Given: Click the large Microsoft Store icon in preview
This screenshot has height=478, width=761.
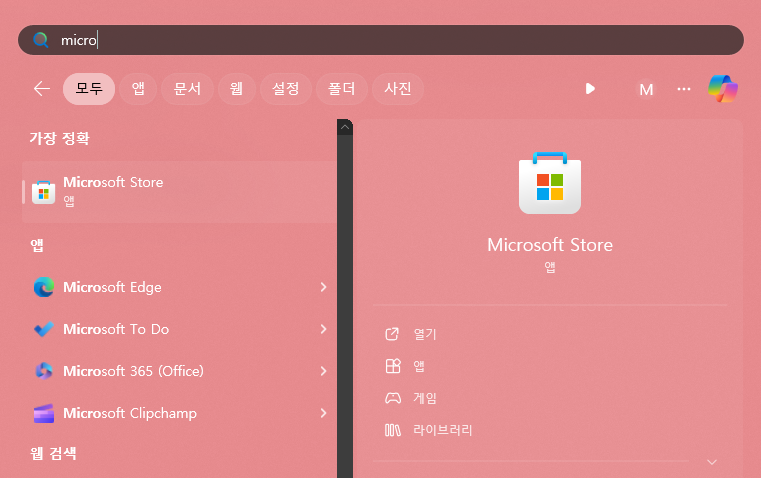Looking at the screenshot, I should tap(550, 183).
